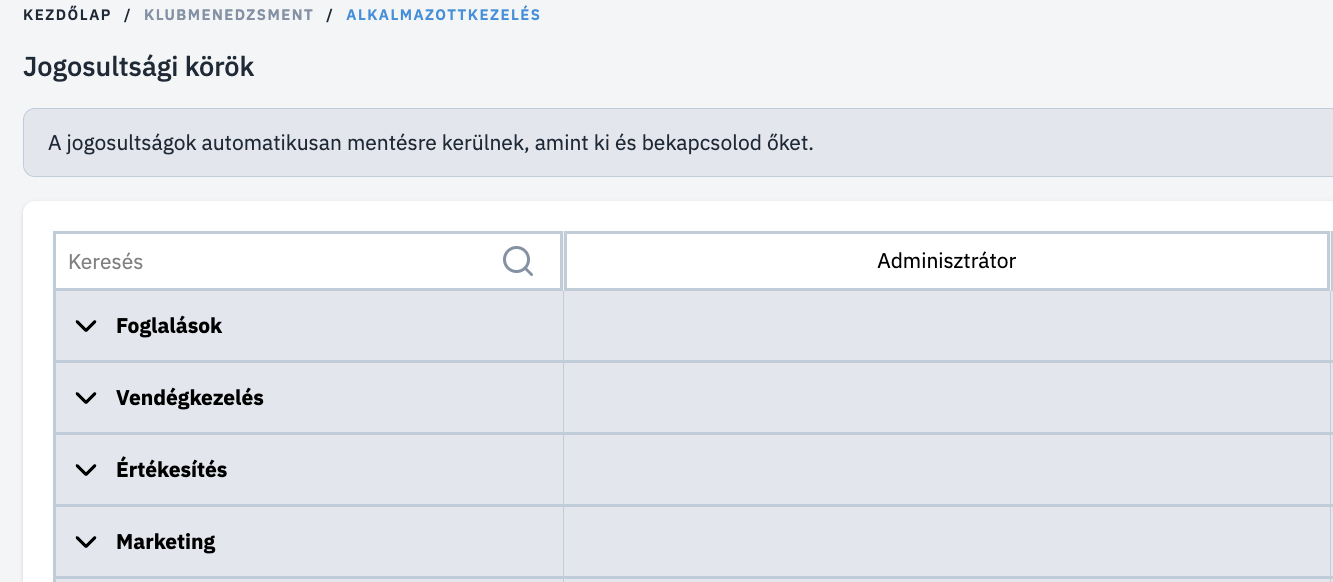
Task: Click the Adminisztrátor cell in Vendégkezelés row
Action: [x=948, y=398]
